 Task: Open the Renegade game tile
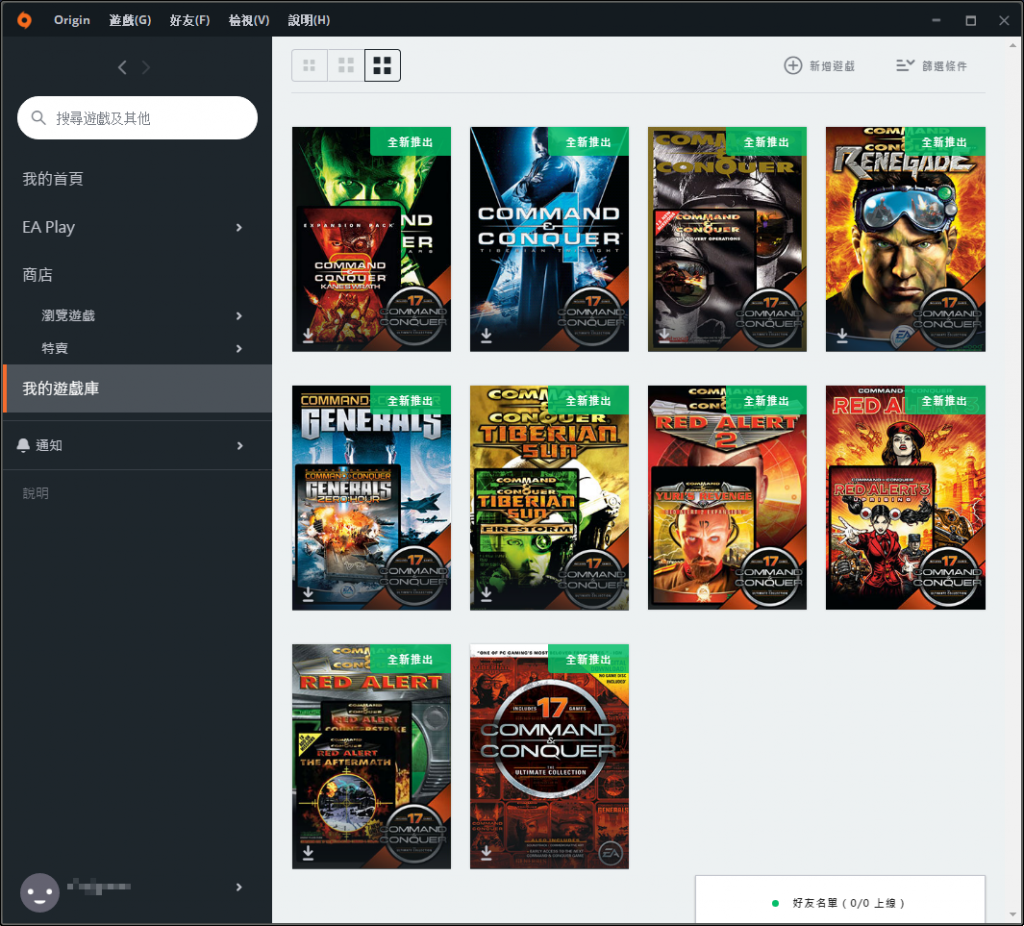click(906, 239)
